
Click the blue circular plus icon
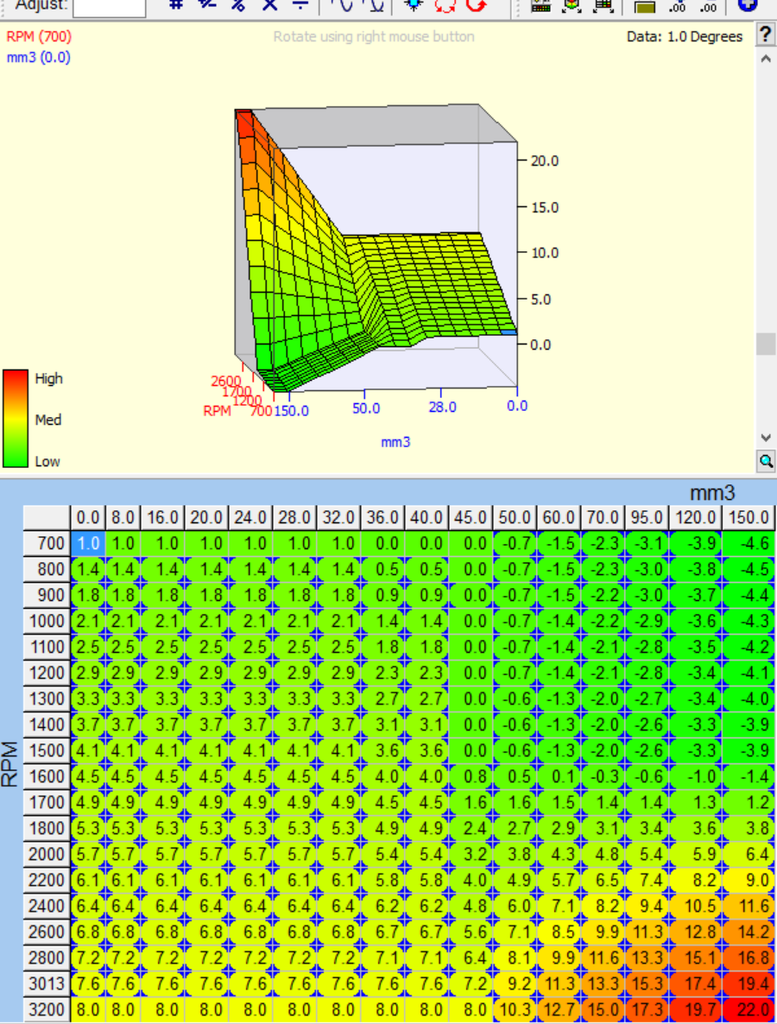746,5
